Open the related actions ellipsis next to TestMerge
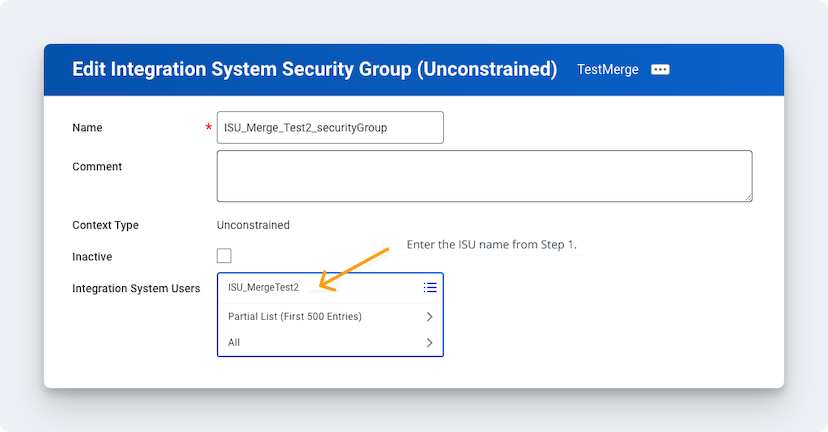The height and width of the screenshot is (432, 828). [660, 70]
